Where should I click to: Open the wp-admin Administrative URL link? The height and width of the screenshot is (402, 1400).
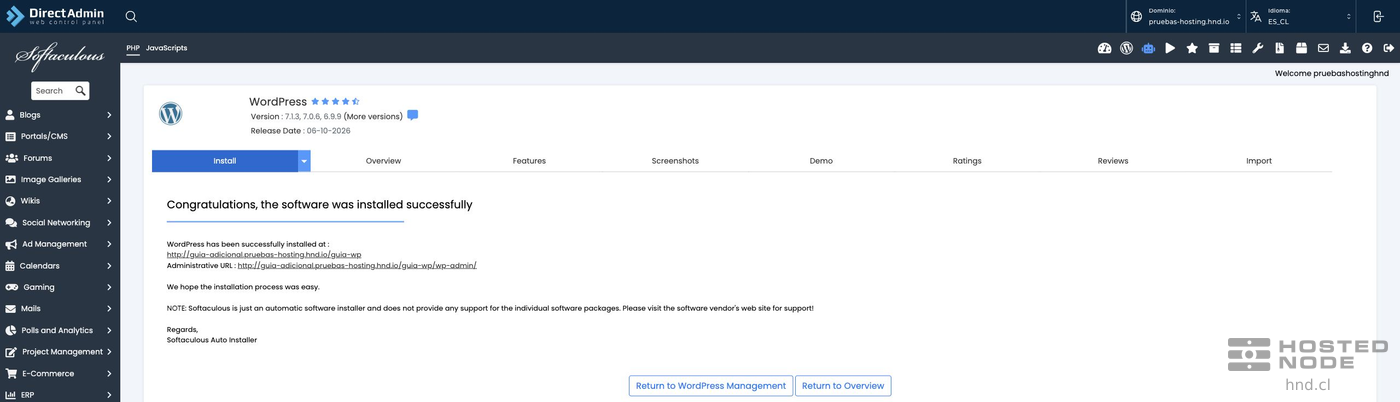[x=357, y=266]
